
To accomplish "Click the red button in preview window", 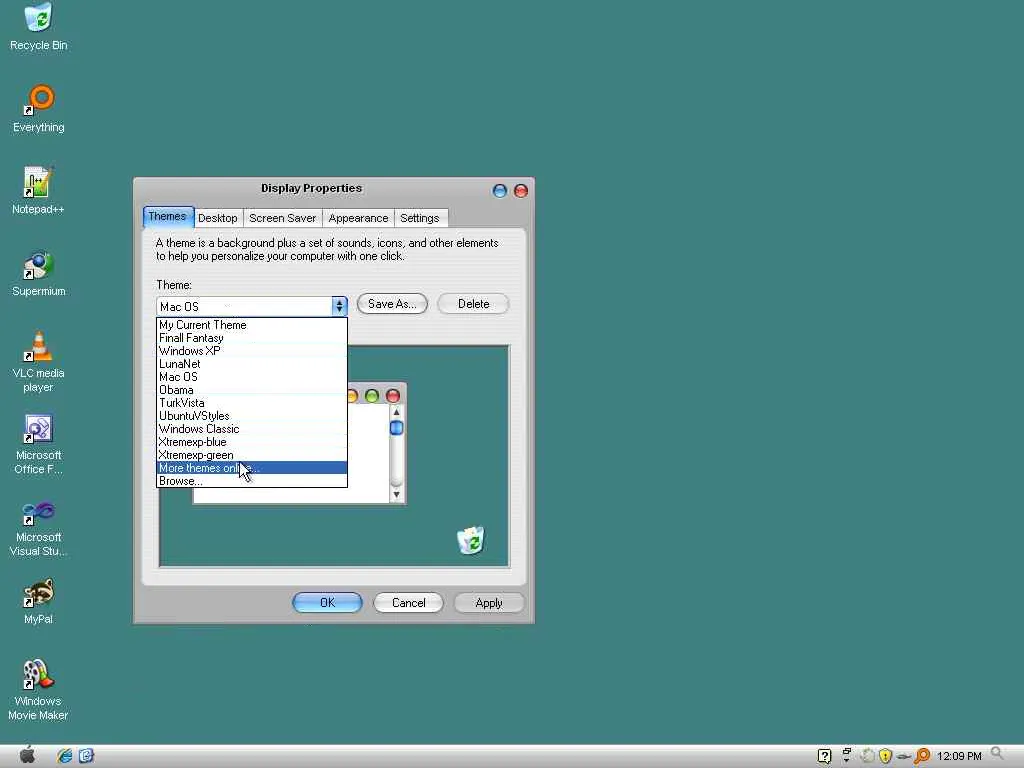I will [x=392, y=396].
